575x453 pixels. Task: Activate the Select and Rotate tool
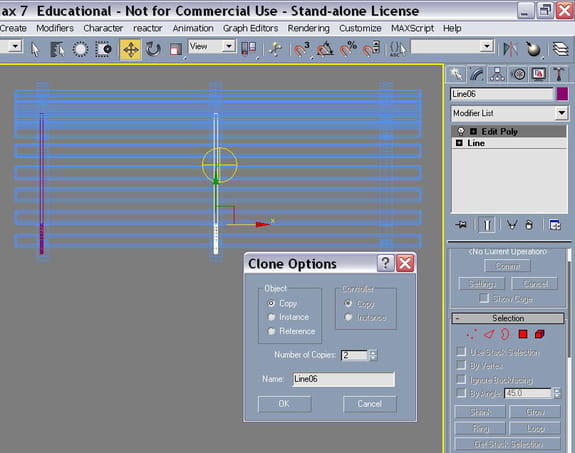[x=153, y=49]
